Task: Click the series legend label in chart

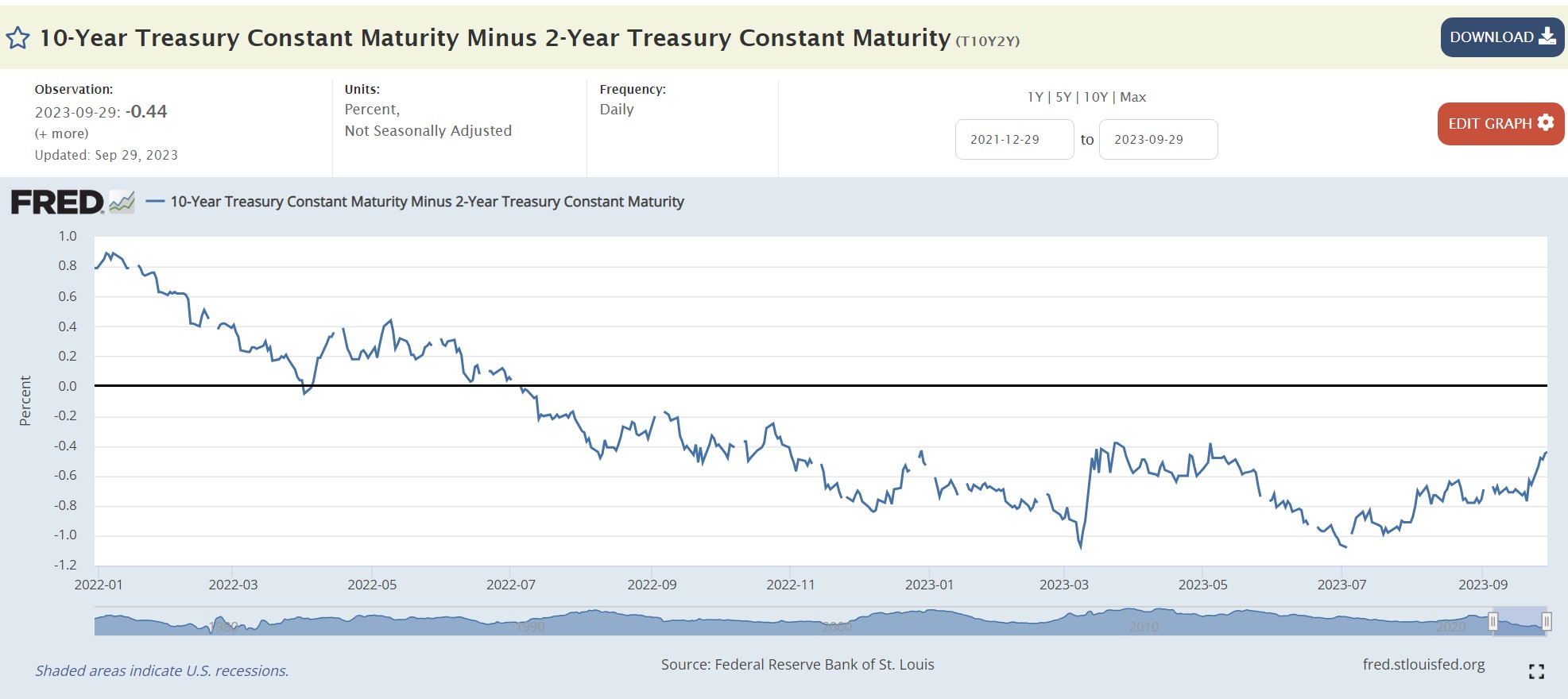Action: click(x=427, y=202)
